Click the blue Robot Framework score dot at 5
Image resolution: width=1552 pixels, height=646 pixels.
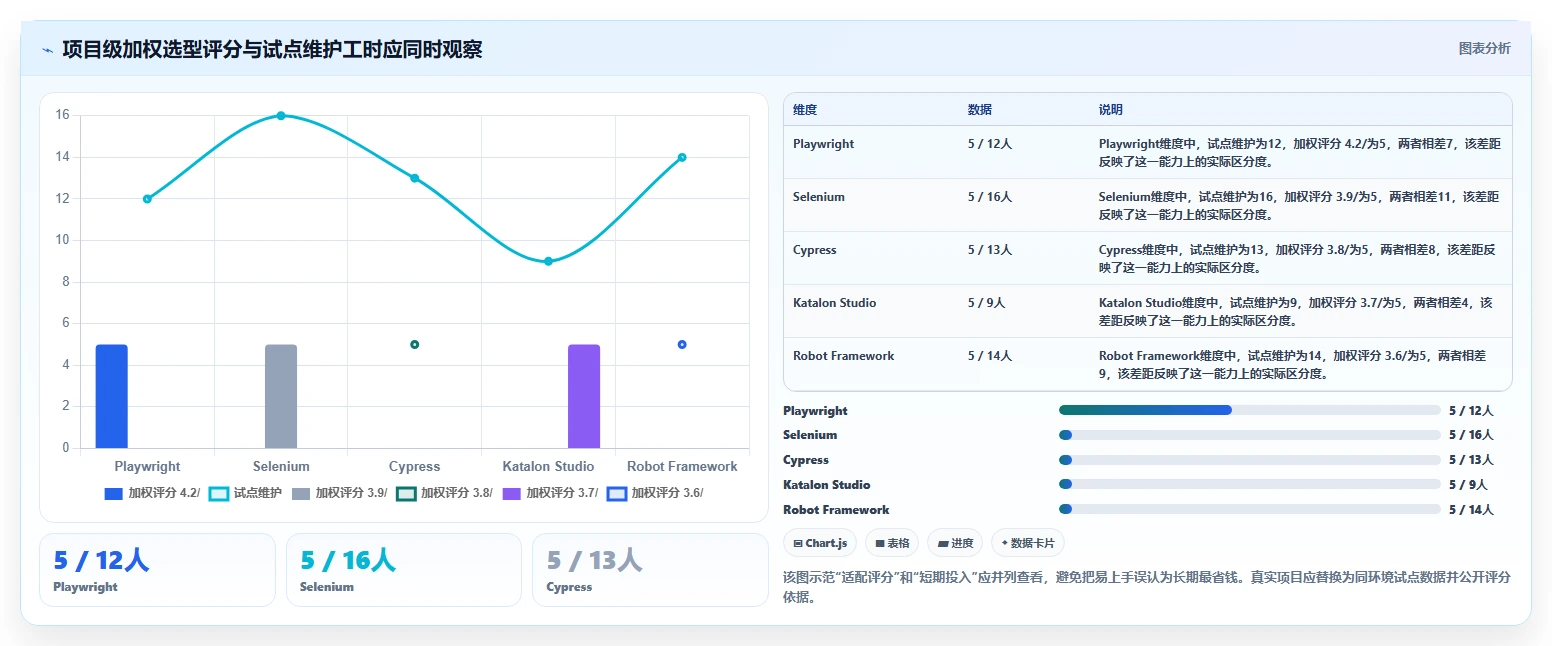[682, 344]
